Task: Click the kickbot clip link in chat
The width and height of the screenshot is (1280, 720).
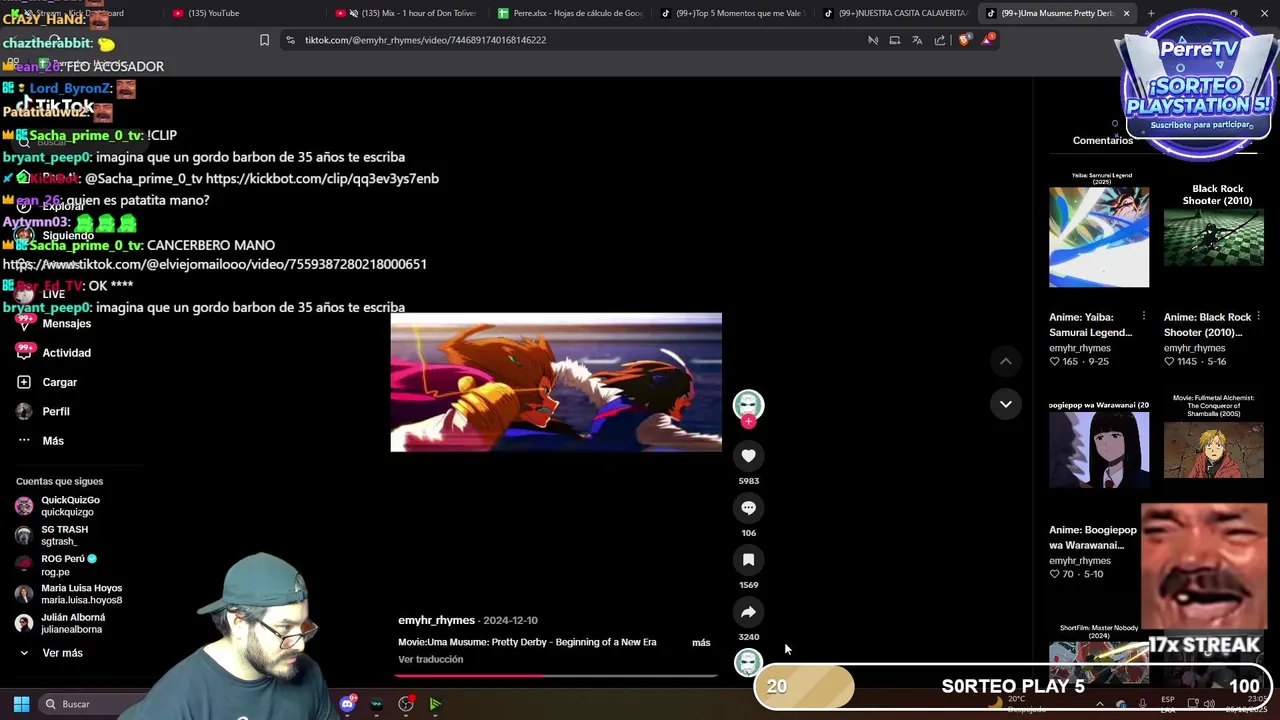Action: point(322,178)
